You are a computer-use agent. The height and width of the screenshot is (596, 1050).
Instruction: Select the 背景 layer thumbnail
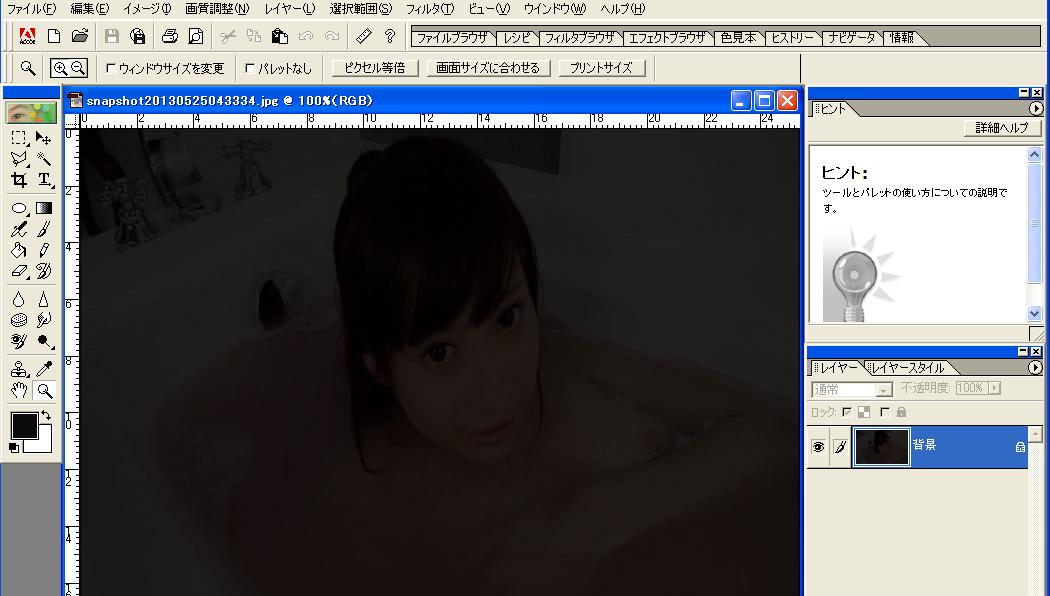[882, 447]
